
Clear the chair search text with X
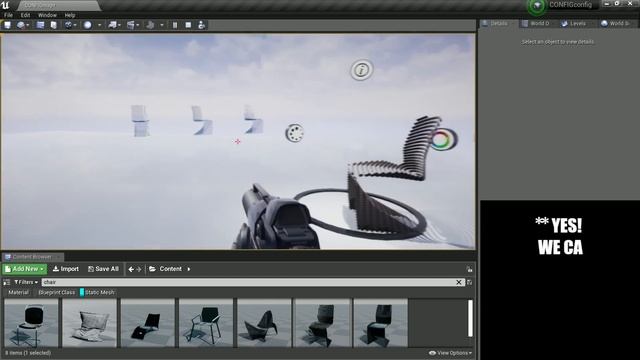pyautogui.click(x=459, y=282)
